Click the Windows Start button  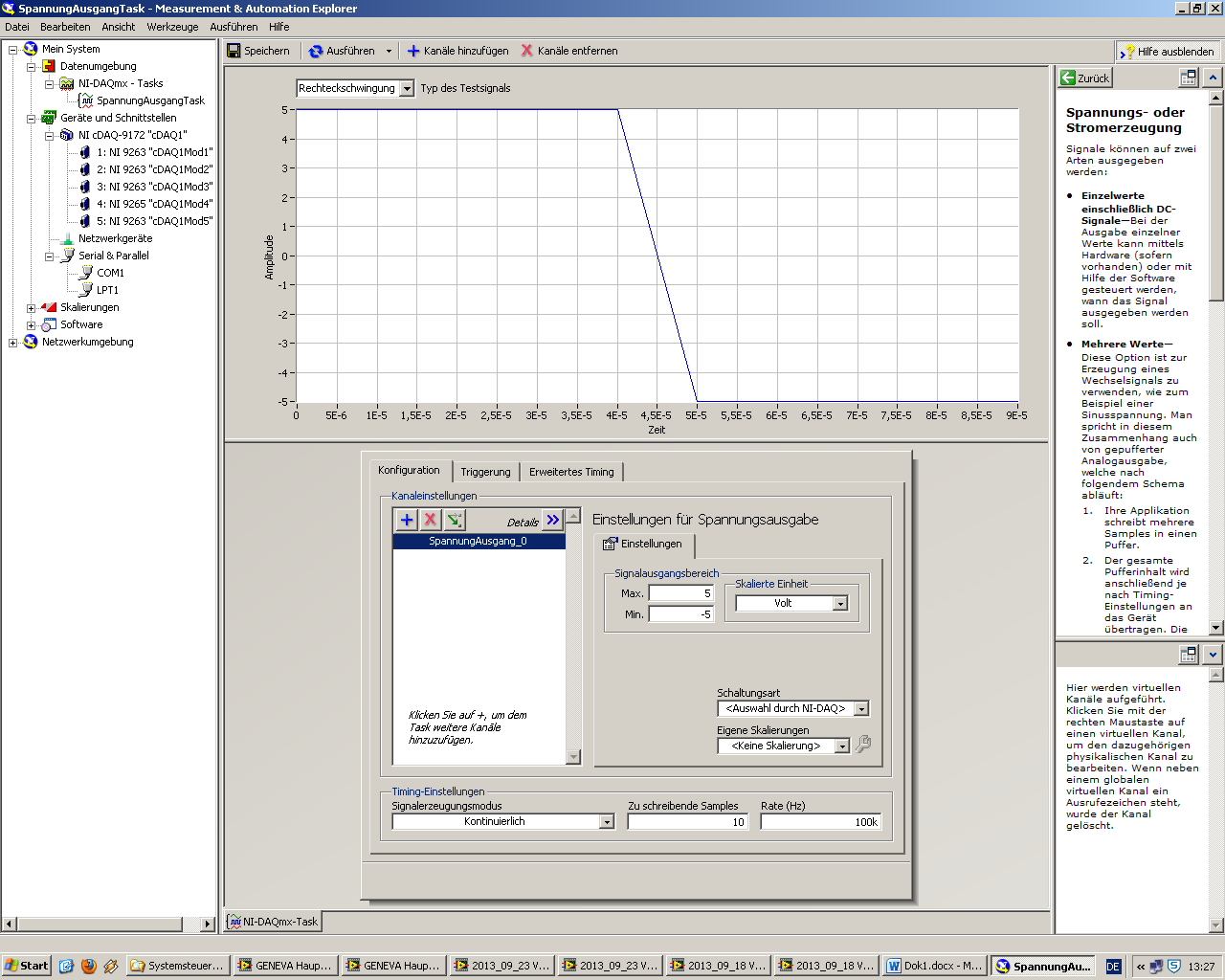pyautogui.click(x=26, y=966)
